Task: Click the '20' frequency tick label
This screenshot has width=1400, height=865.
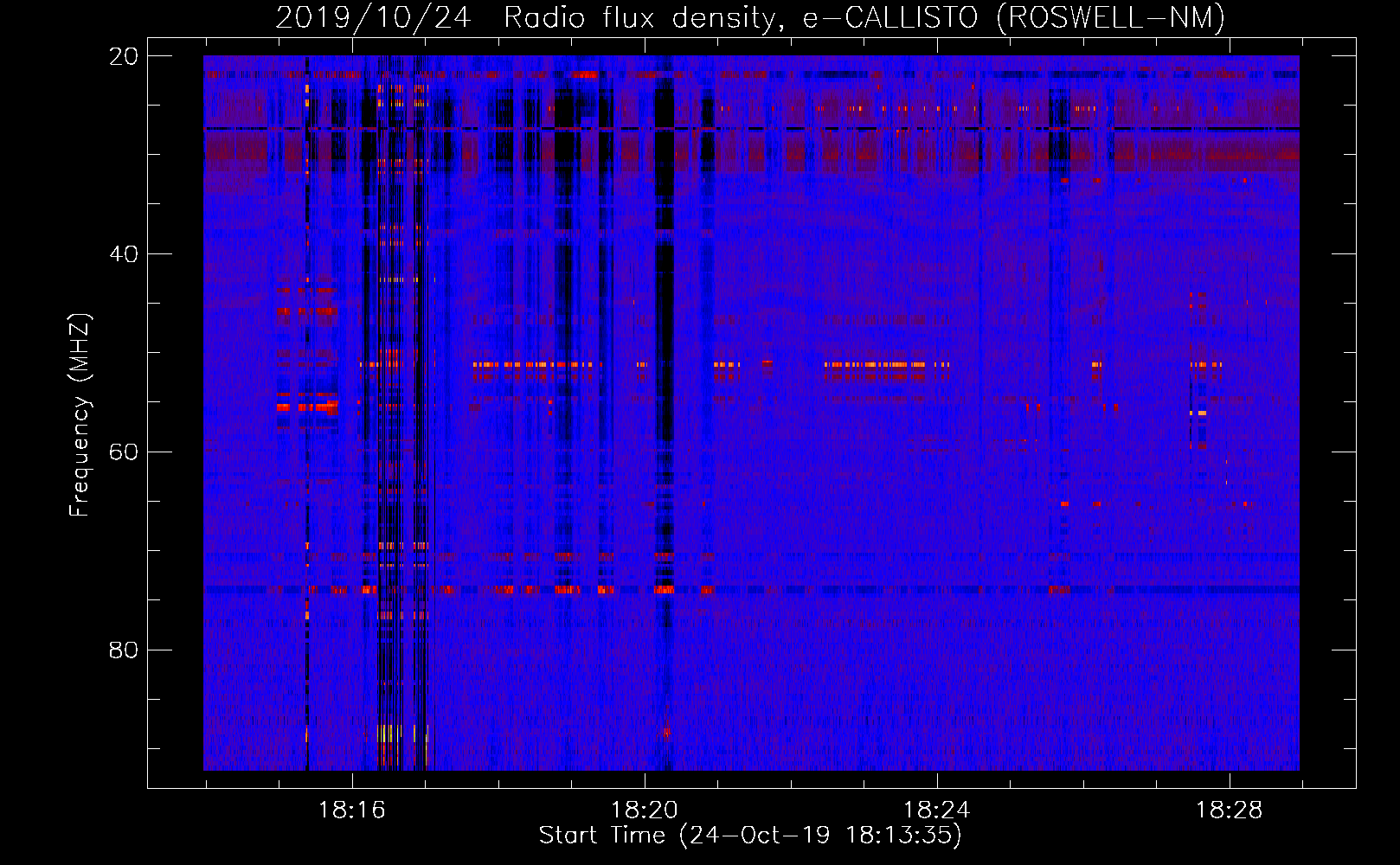Action: [124, 56]
